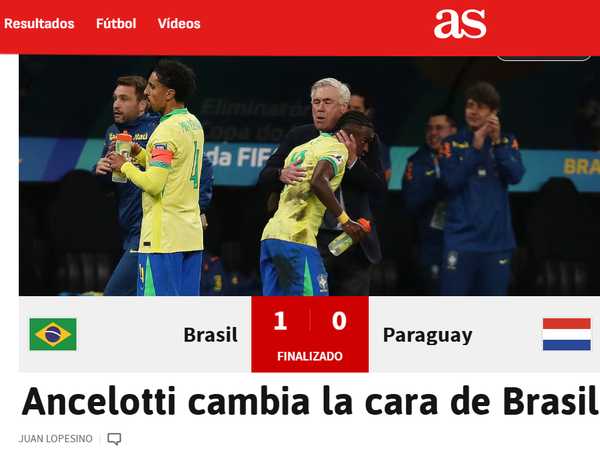This screenshot has height=461, width=600.
Task: Open the Resultados menu item
Action: tap(39, 24)
